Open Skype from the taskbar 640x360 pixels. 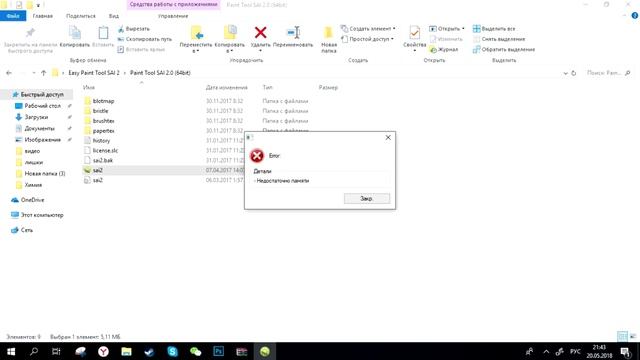click(x=172, y=351)
